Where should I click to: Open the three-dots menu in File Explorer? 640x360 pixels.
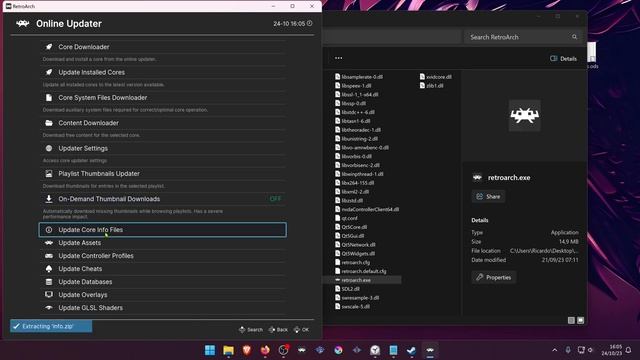point(338,58)
